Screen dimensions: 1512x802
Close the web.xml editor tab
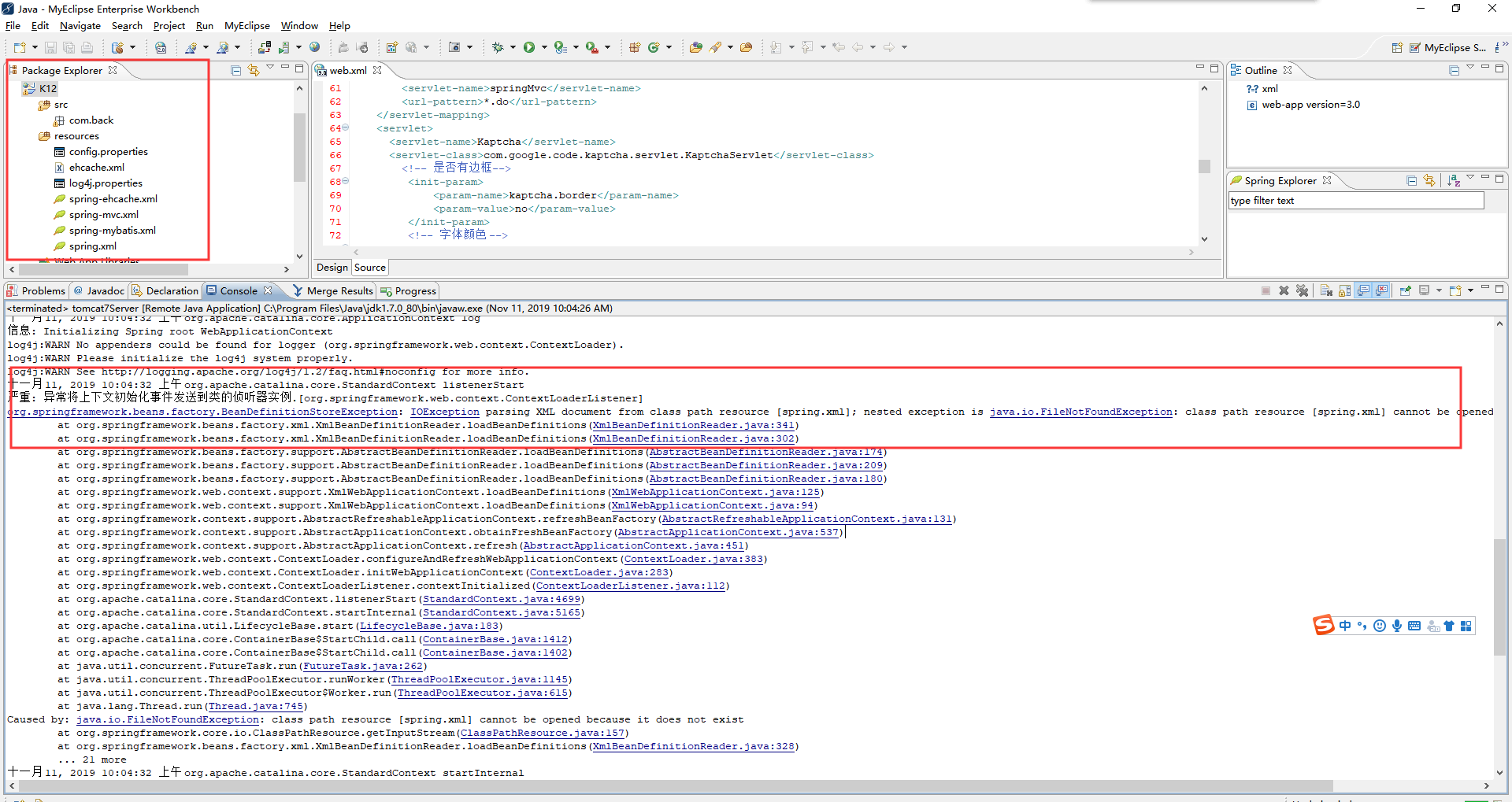coord(377,70)
